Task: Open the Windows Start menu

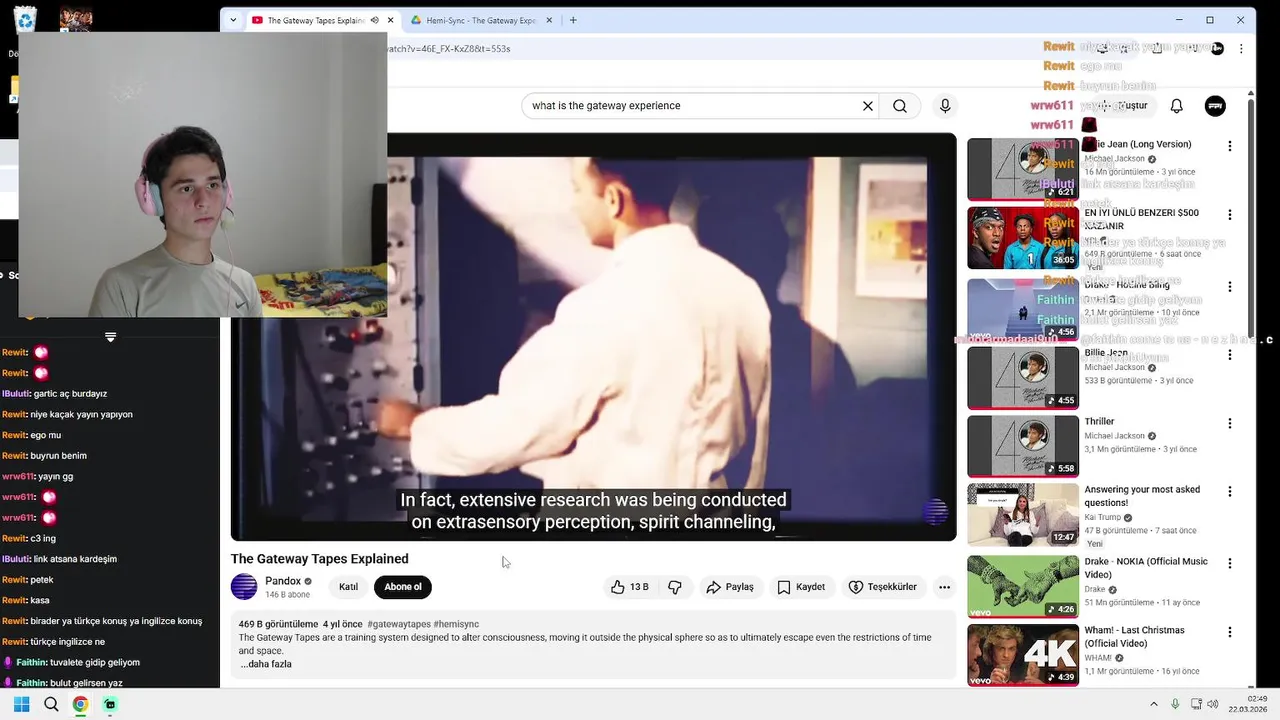Action: [21, 704]
